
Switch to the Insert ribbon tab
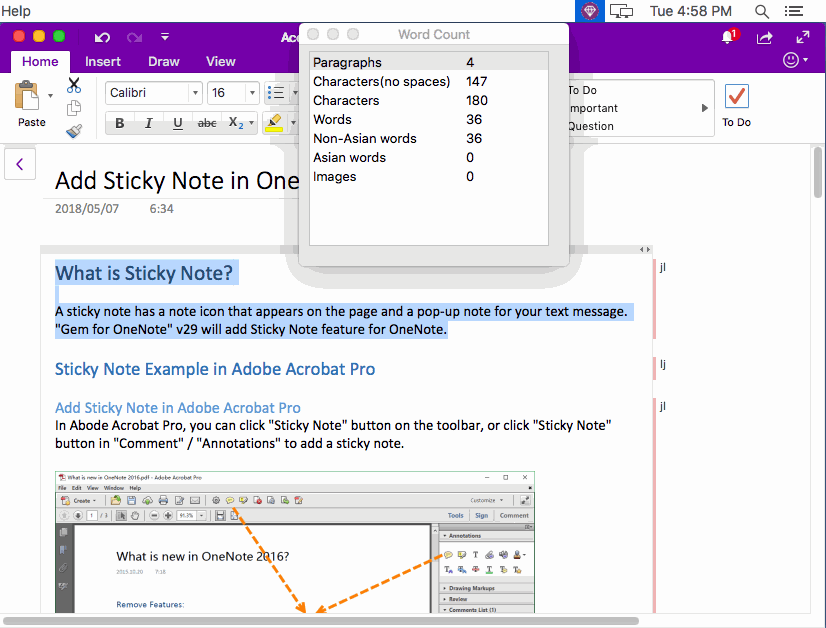pos(103,61)
